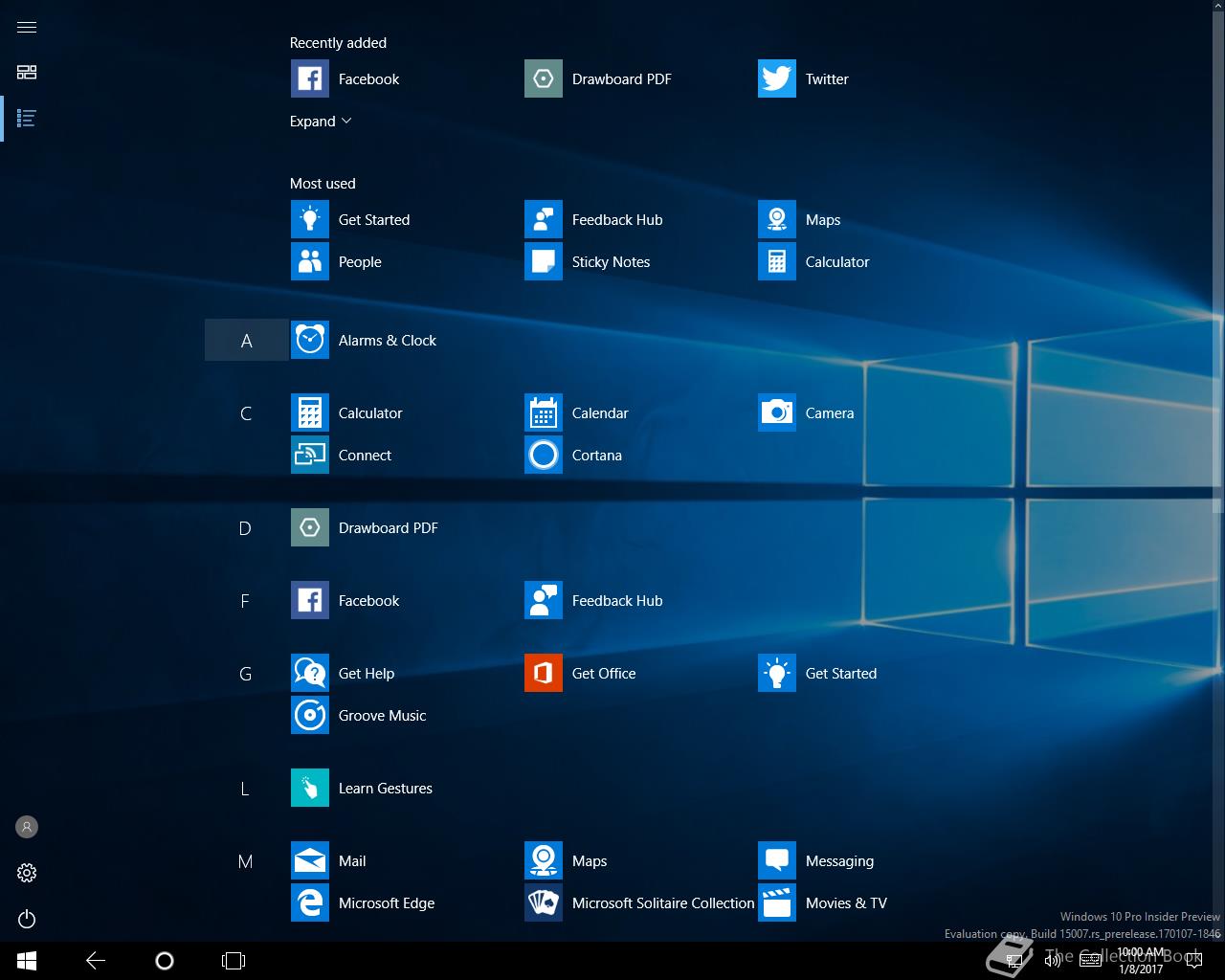The width and height of the screenshot is (1225, 980).
Task: Open Maps icon in M section
Action: click(544, 860)
